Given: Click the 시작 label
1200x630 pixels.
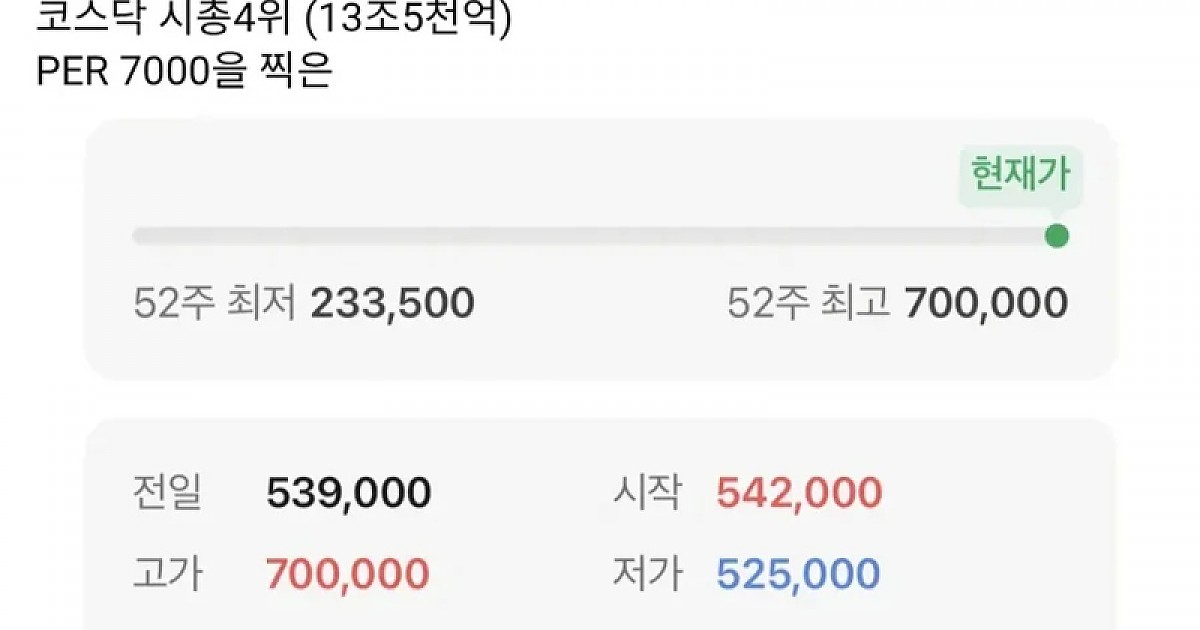Looking at the screenshot, I should pyautogui.click(x=647, y=493).
